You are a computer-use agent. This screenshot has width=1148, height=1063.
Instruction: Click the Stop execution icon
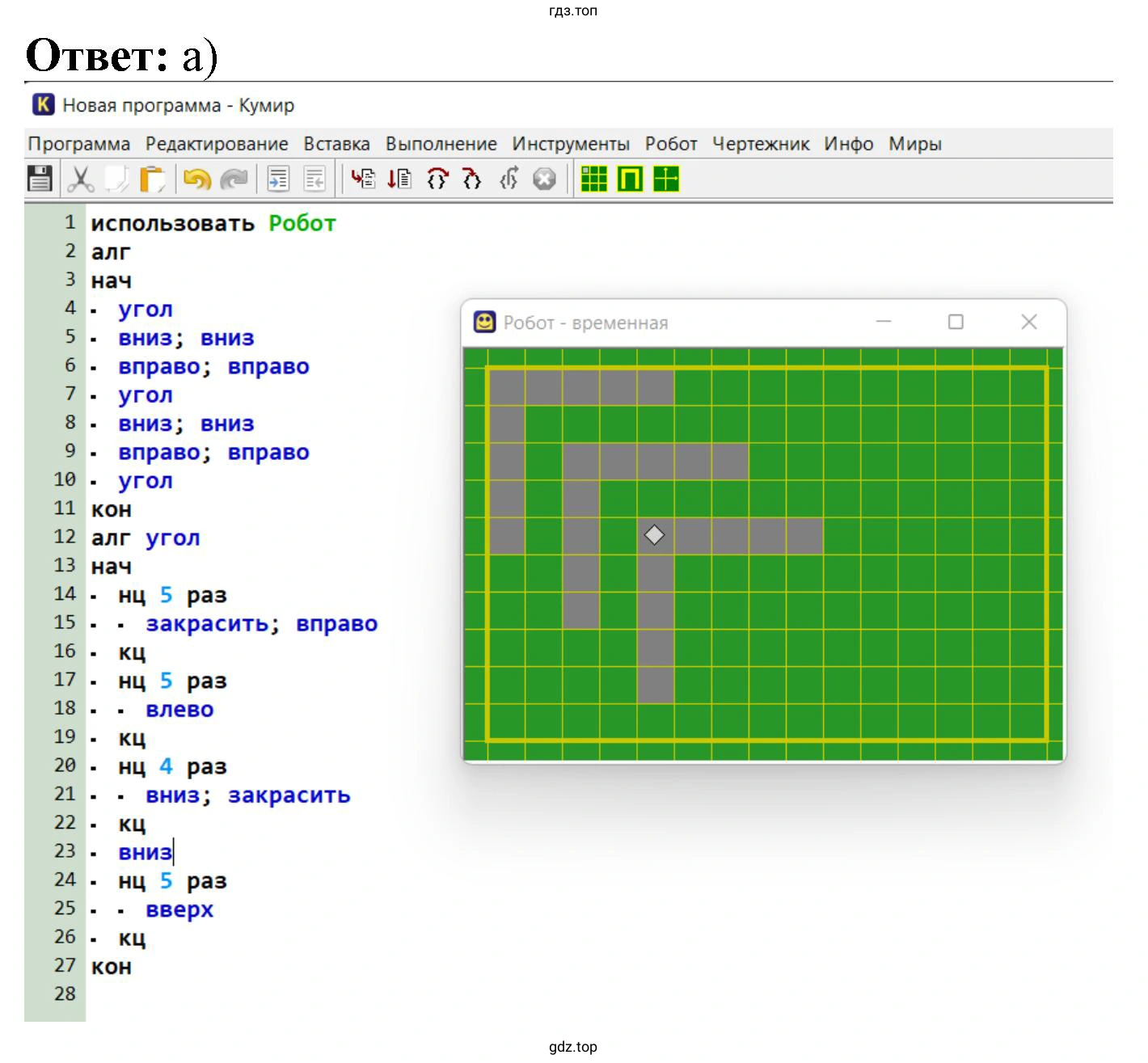click(545, 179)
